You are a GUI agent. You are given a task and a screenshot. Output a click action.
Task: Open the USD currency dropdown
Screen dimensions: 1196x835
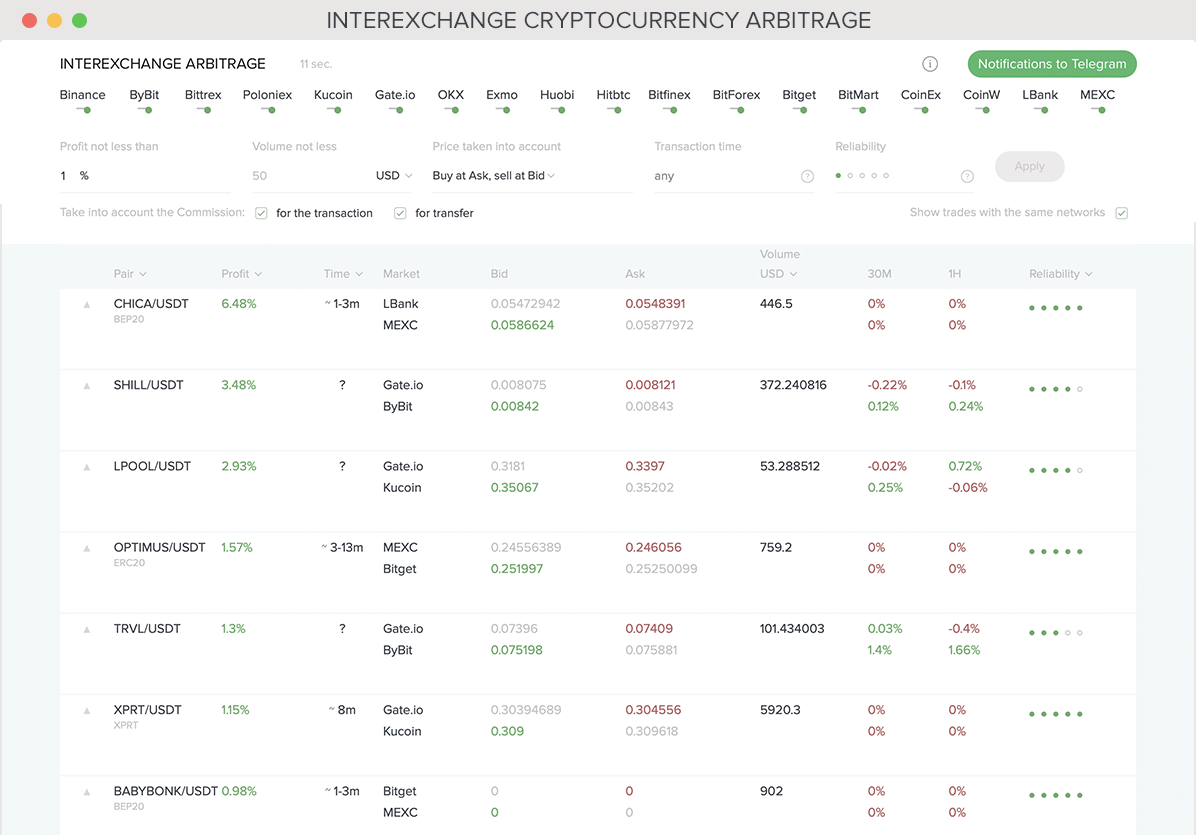[x=392, y=175]
